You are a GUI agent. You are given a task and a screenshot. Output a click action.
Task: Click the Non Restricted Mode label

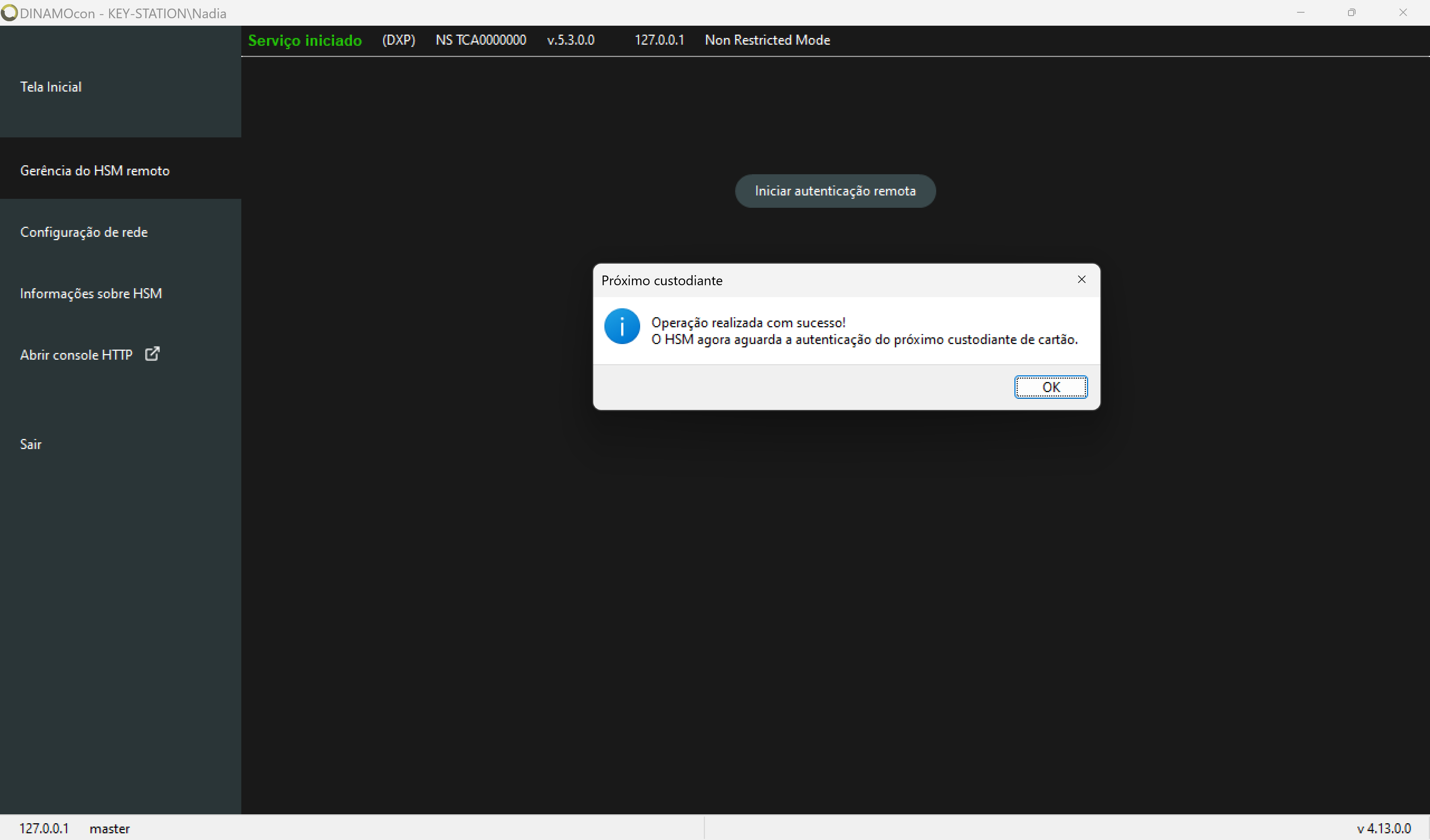pos(767,40)
